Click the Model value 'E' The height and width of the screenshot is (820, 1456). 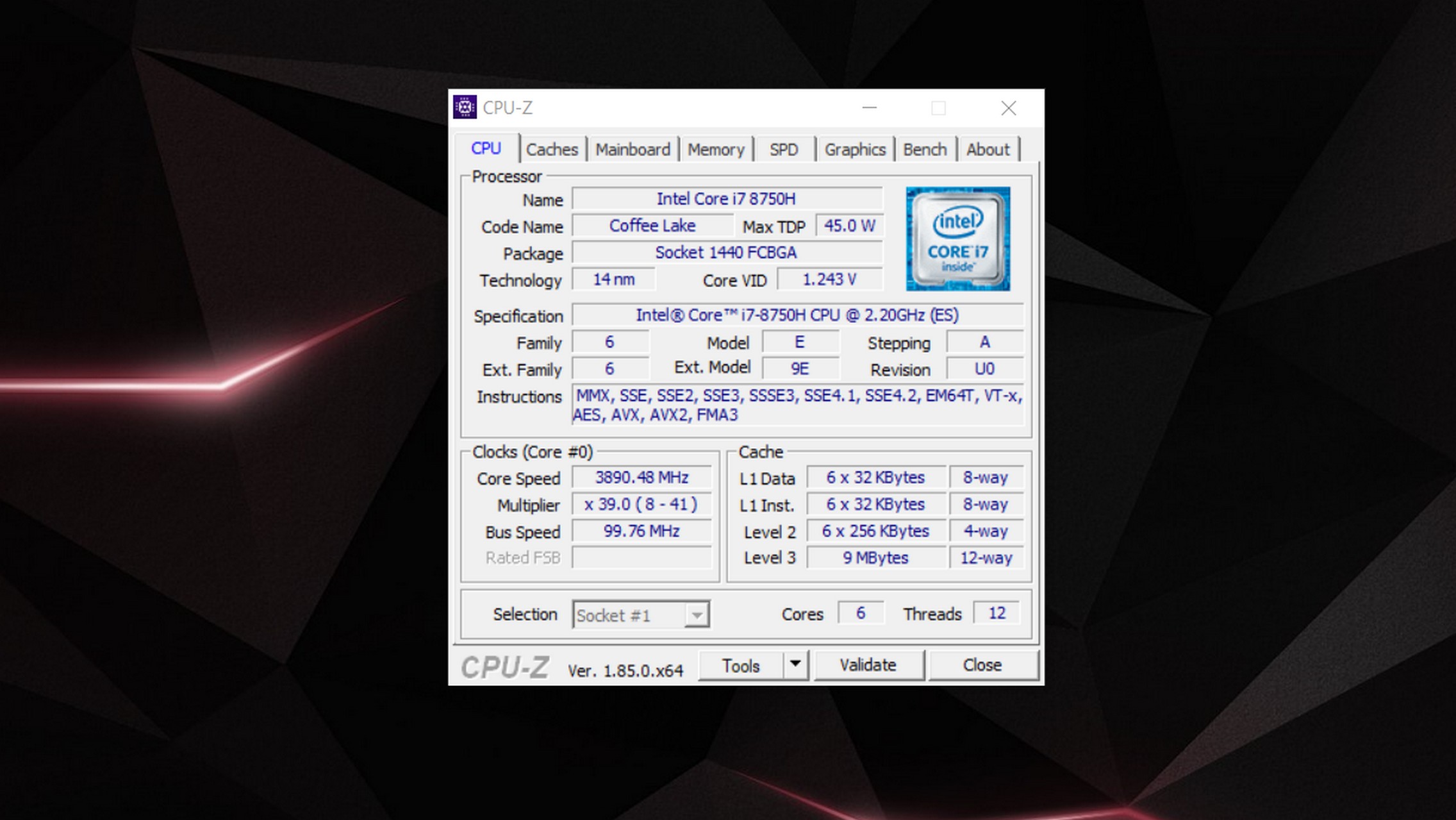click(800, 342)
